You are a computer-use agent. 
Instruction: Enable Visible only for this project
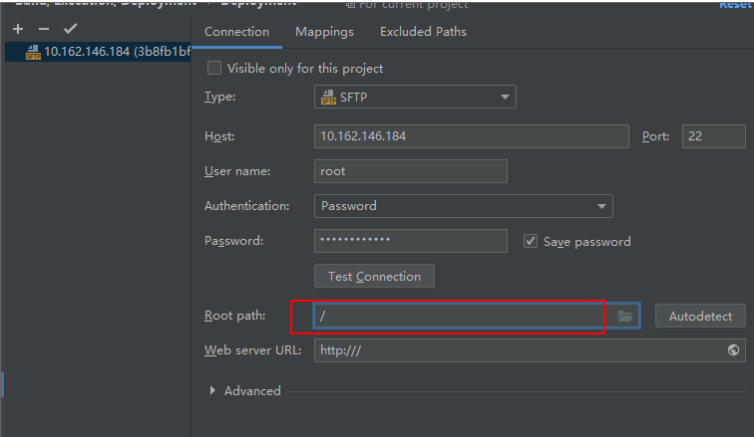[x=214, y=69]
